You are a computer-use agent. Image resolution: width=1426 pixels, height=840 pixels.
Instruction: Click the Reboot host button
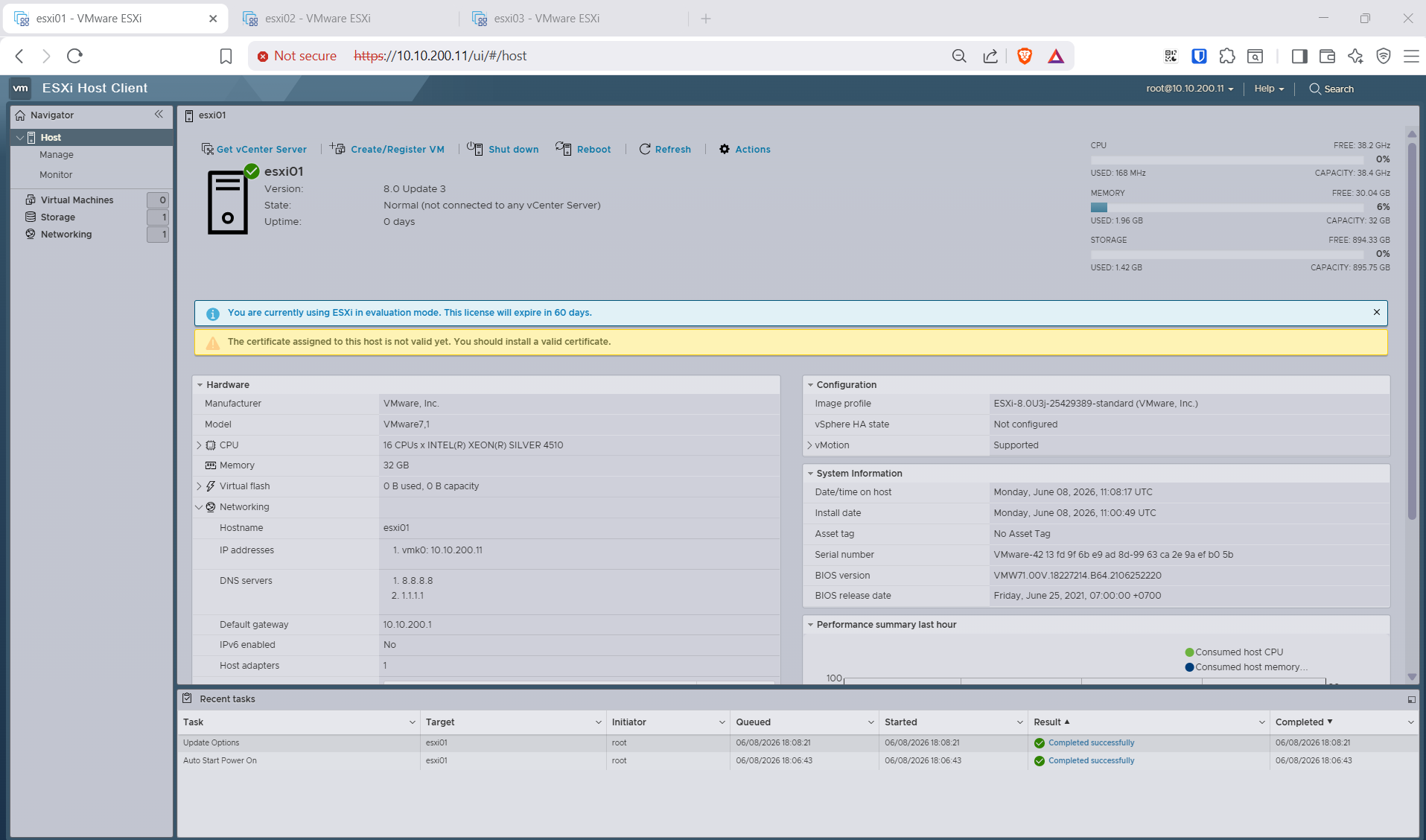(583, 149)
